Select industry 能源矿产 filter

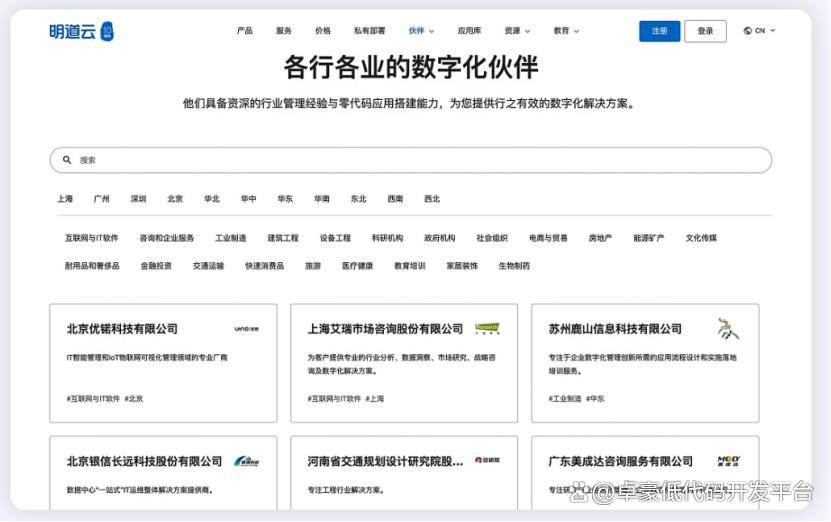649,238
